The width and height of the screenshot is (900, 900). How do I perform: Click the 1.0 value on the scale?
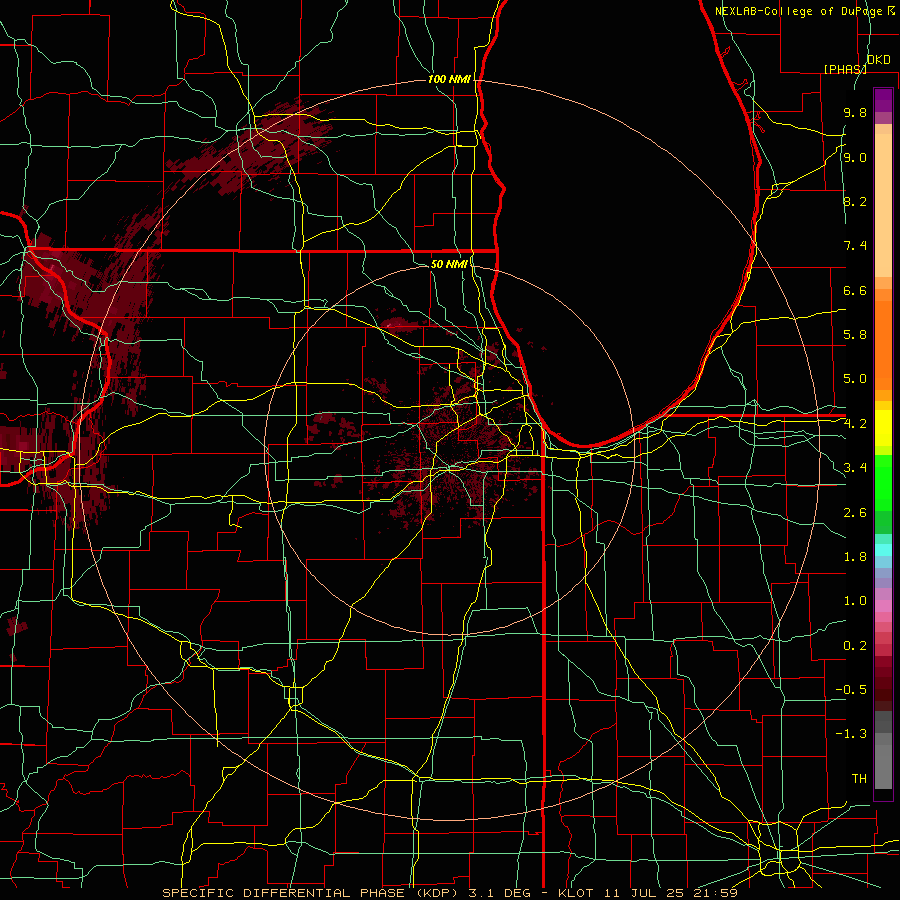point(855,601)
